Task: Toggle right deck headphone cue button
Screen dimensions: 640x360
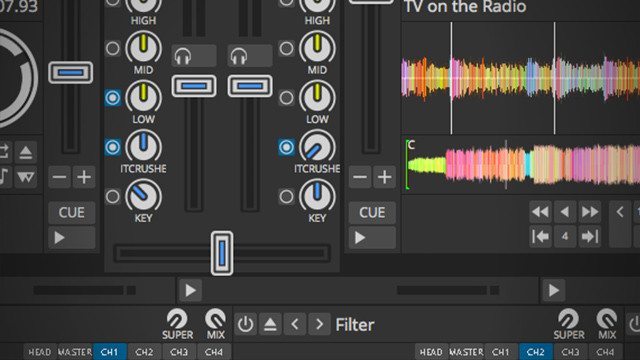Action: click(250, 56)
